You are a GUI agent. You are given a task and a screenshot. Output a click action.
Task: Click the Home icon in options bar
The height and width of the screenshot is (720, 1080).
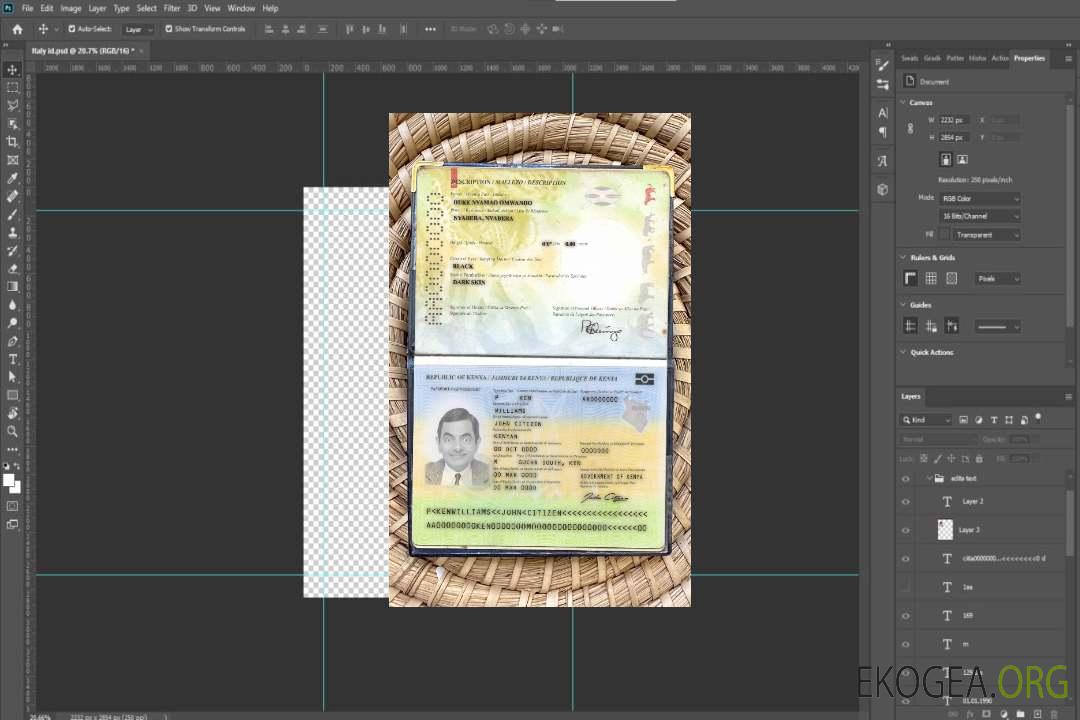coord(17,29)
